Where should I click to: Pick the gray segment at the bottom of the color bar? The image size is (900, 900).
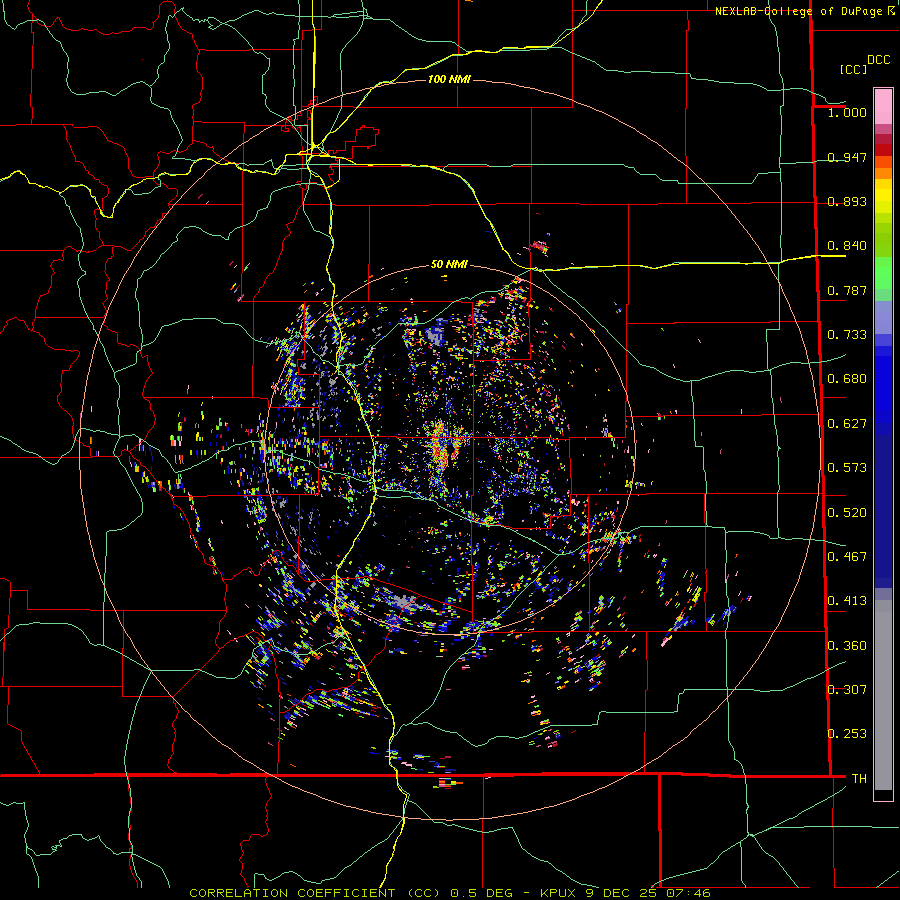point(883,695)
